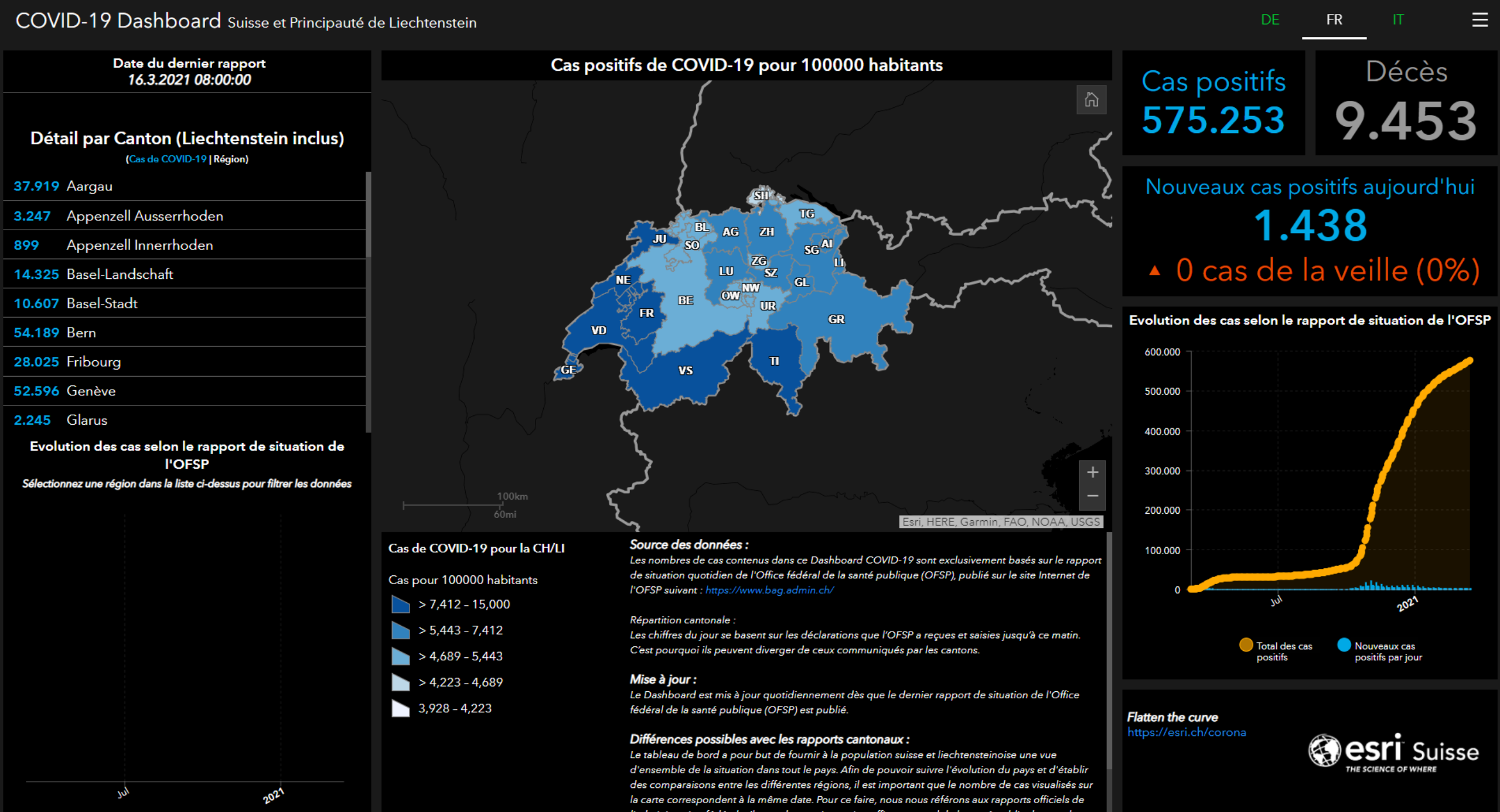Viewport: 1500px width, 812px height.
Task: Open the esri.ch/corona link
Action: (x=1187, y=732)
